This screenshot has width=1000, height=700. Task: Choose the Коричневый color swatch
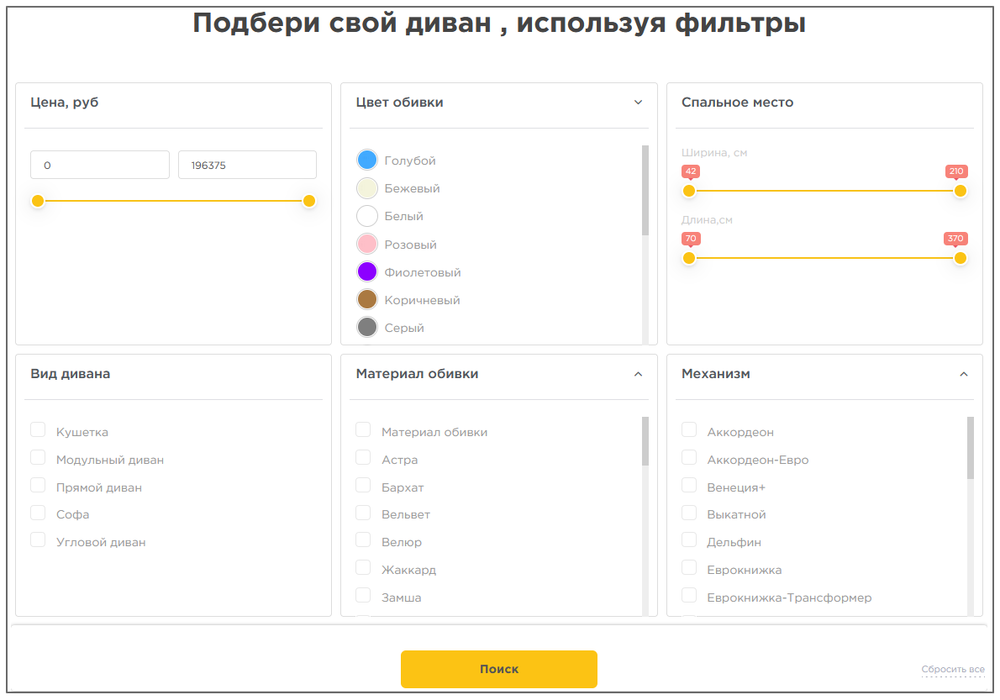point(366,299)
